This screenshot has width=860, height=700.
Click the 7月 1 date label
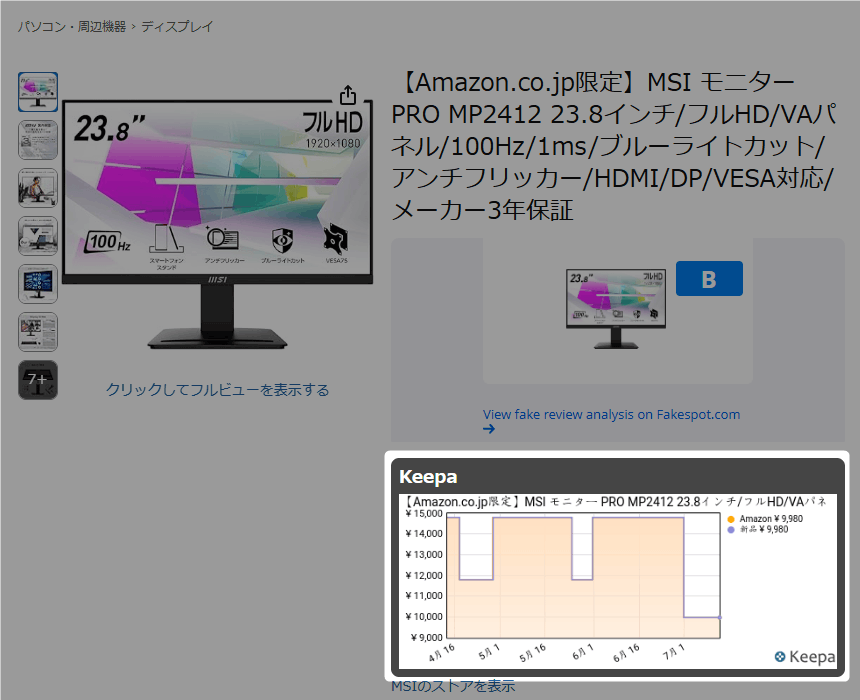tap(674, 652)
